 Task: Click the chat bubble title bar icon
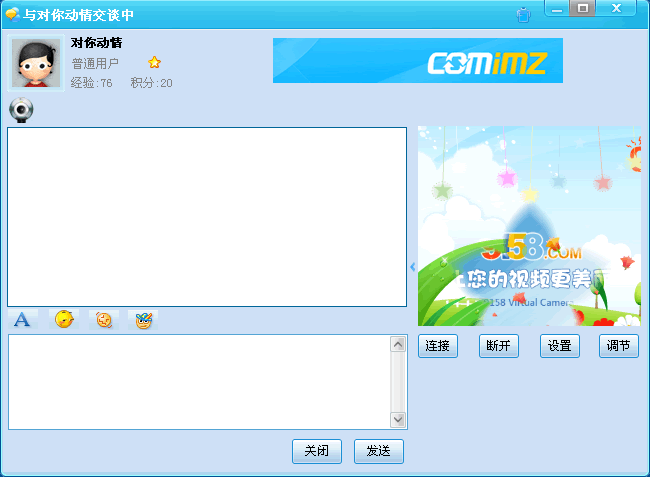coord(12,15)
